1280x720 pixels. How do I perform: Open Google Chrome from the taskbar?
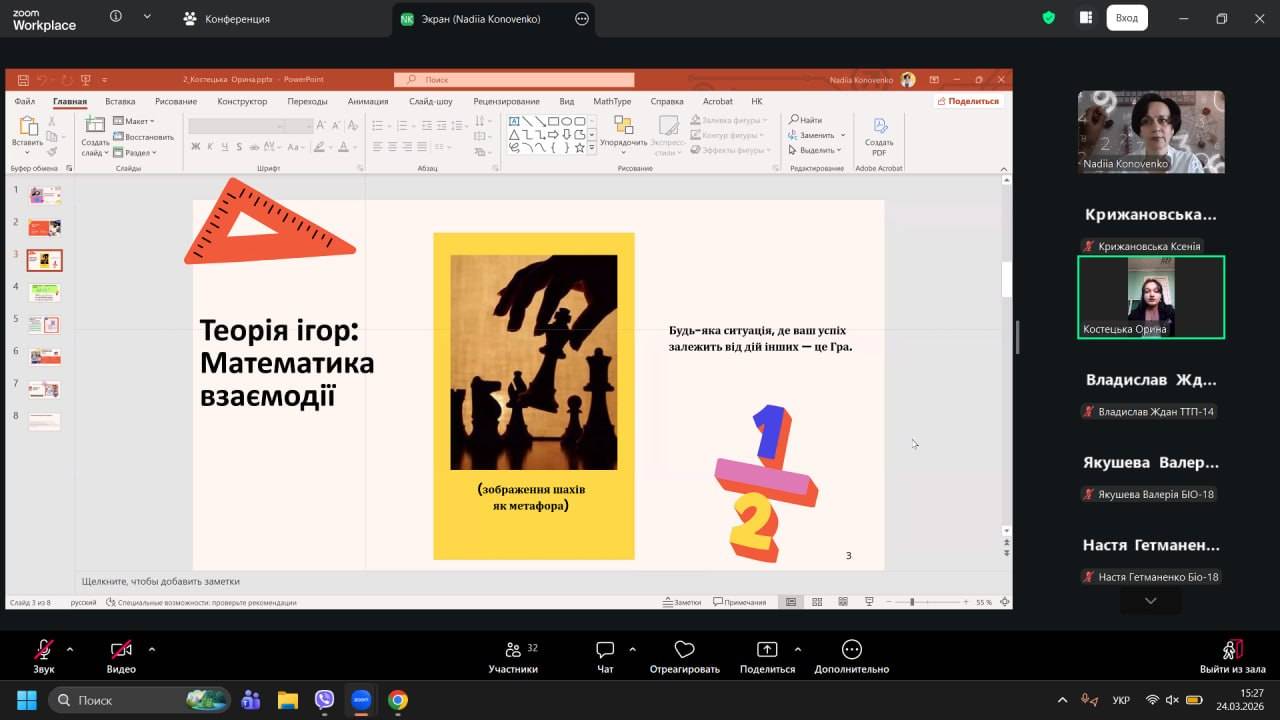tap(398, 700)
